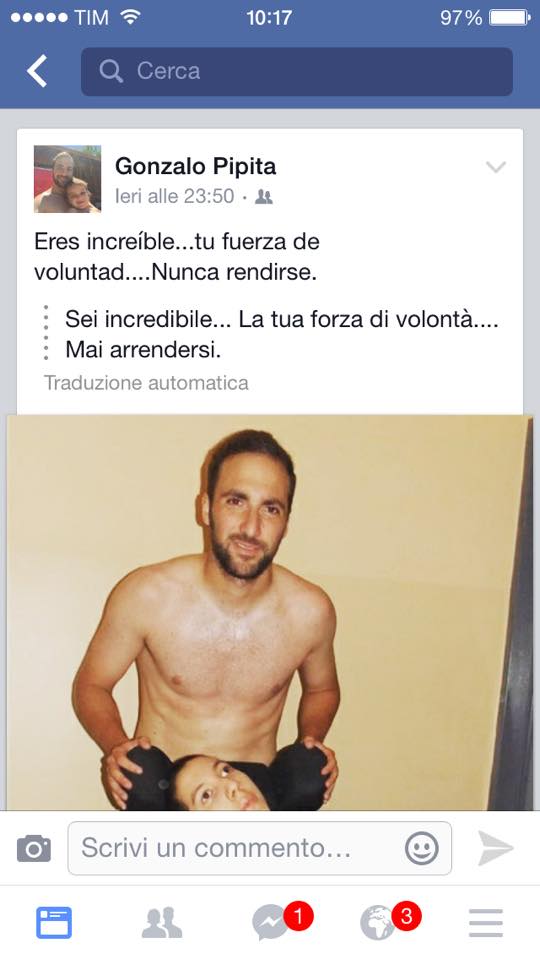
Task: Open the Friend Requests tab icon
Action: tap(162, 923)
